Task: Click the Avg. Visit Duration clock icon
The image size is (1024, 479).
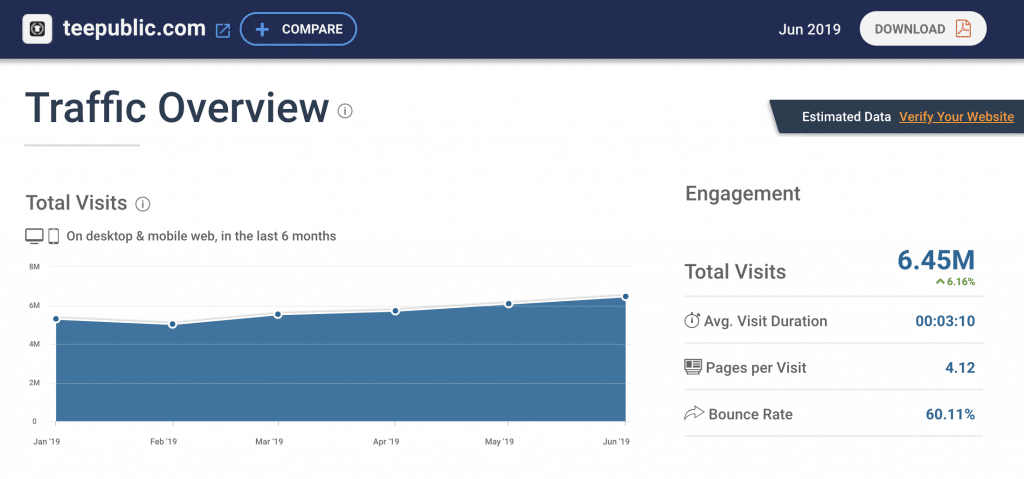Action: [692, 321]
